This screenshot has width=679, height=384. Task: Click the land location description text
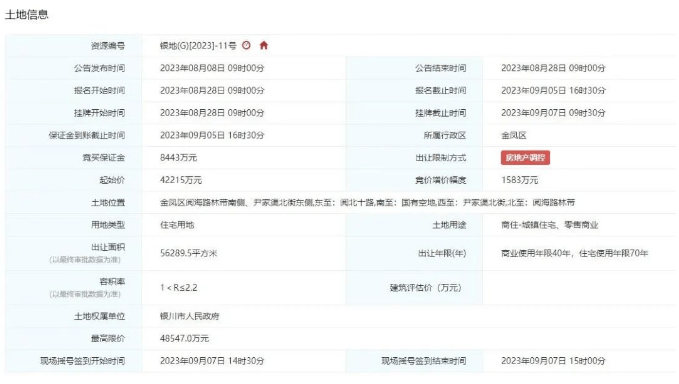click(367, 203)
